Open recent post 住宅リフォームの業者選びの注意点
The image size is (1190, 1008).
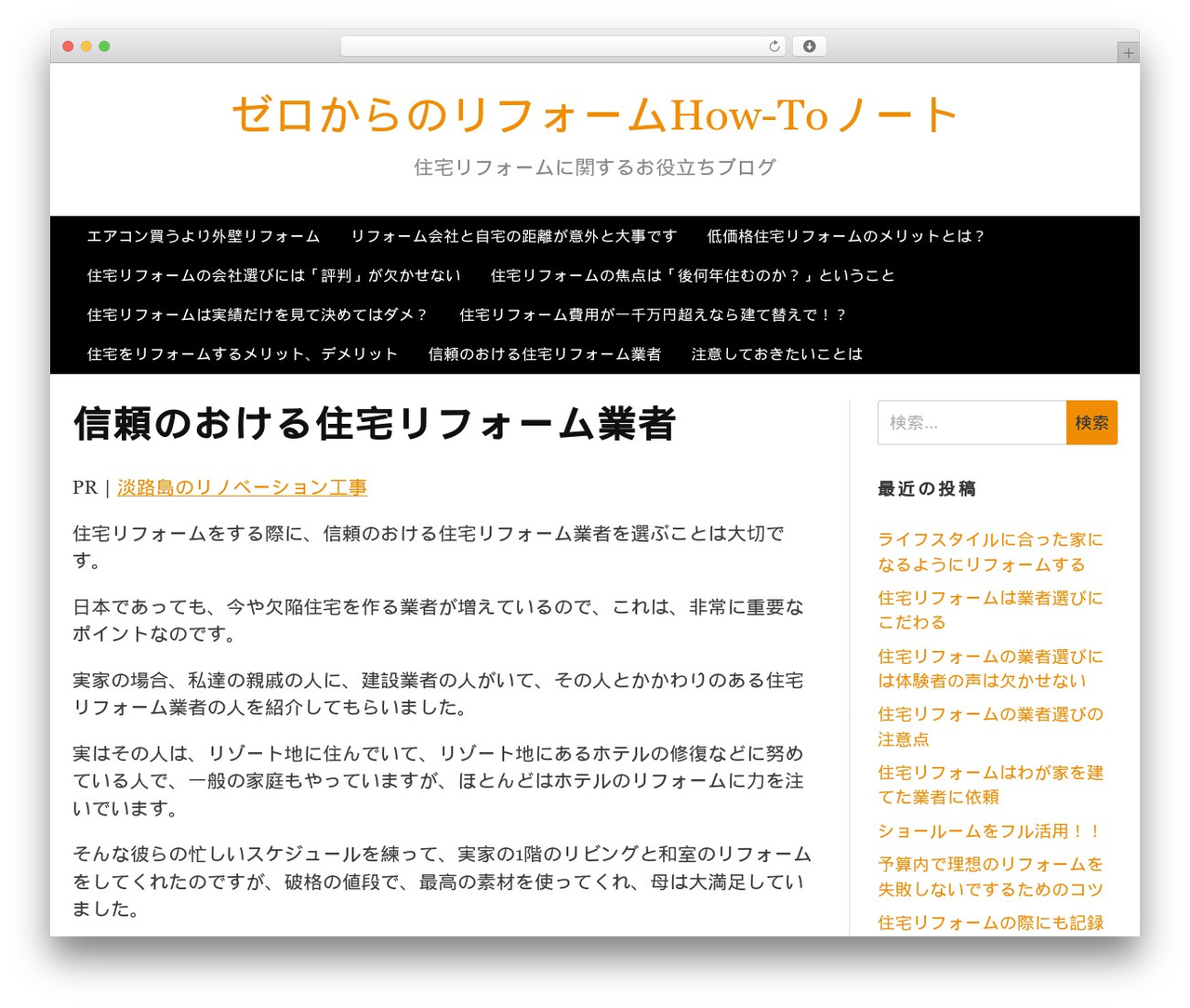coord(991,726)
